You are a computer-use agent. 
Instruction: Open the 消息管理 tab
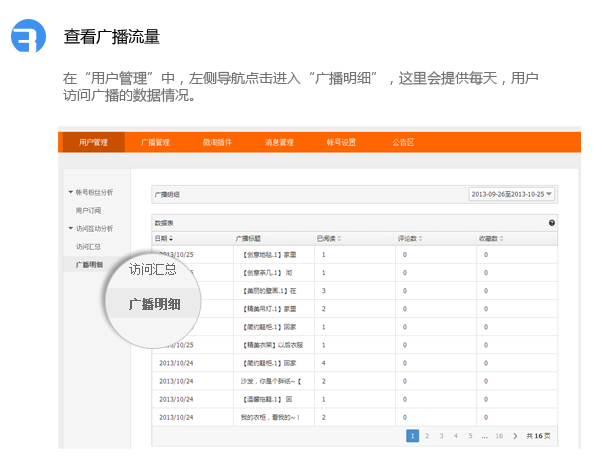[x=279, y=142]
